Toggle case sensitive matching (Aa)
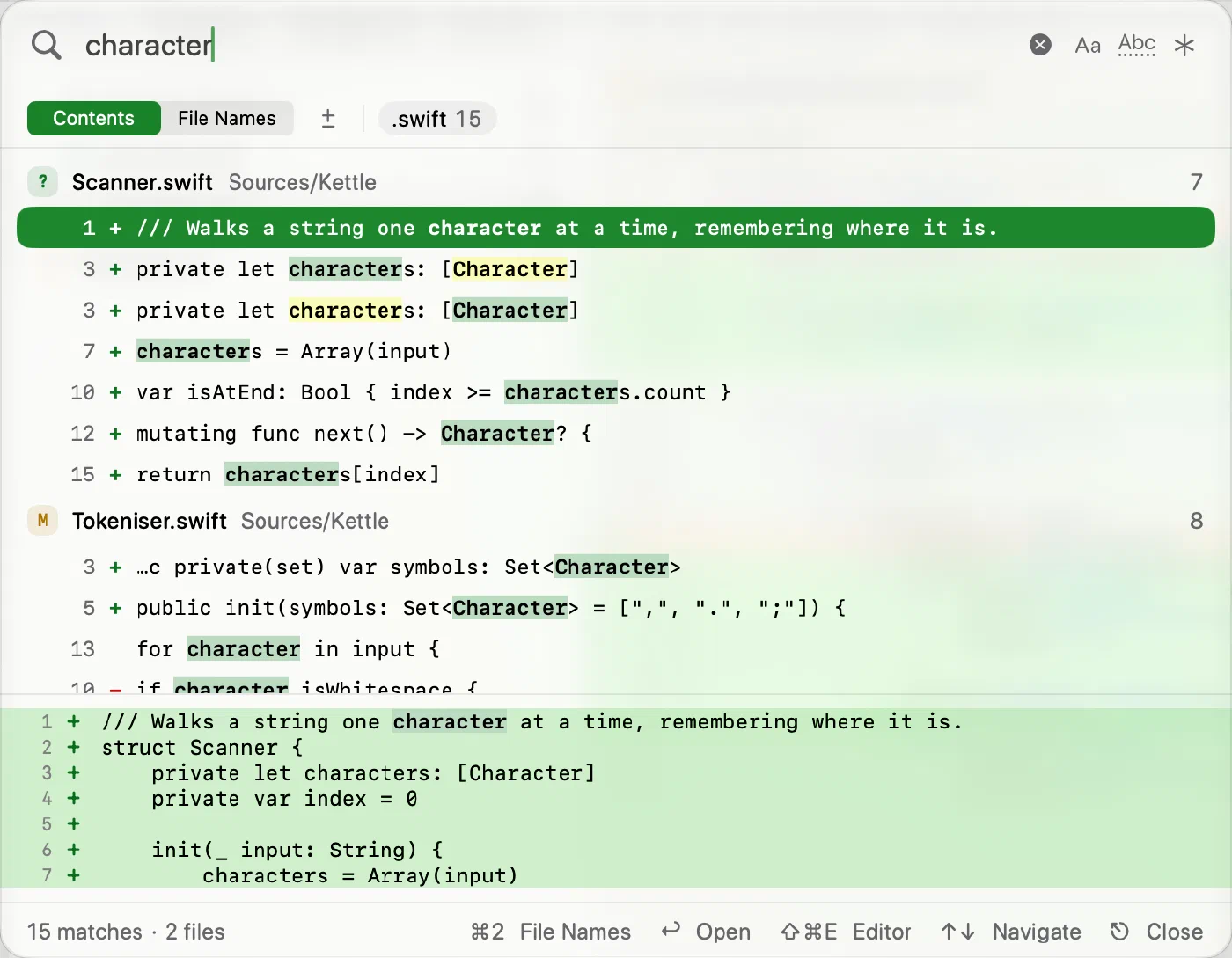Screen dimensions: 1232x958 pyautogui.click(x=1088, y=46)
